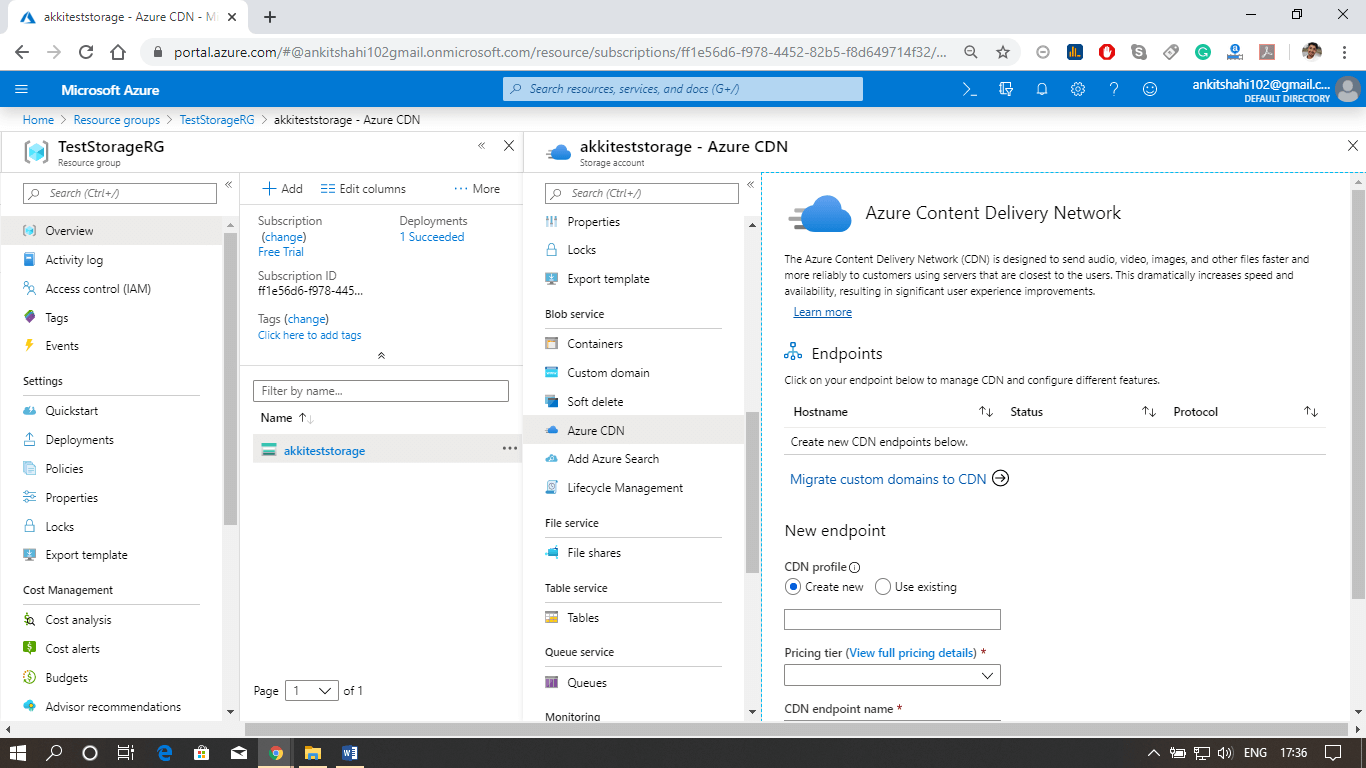Open the akkiteststorage row ellipsis menu

[510, 450]
